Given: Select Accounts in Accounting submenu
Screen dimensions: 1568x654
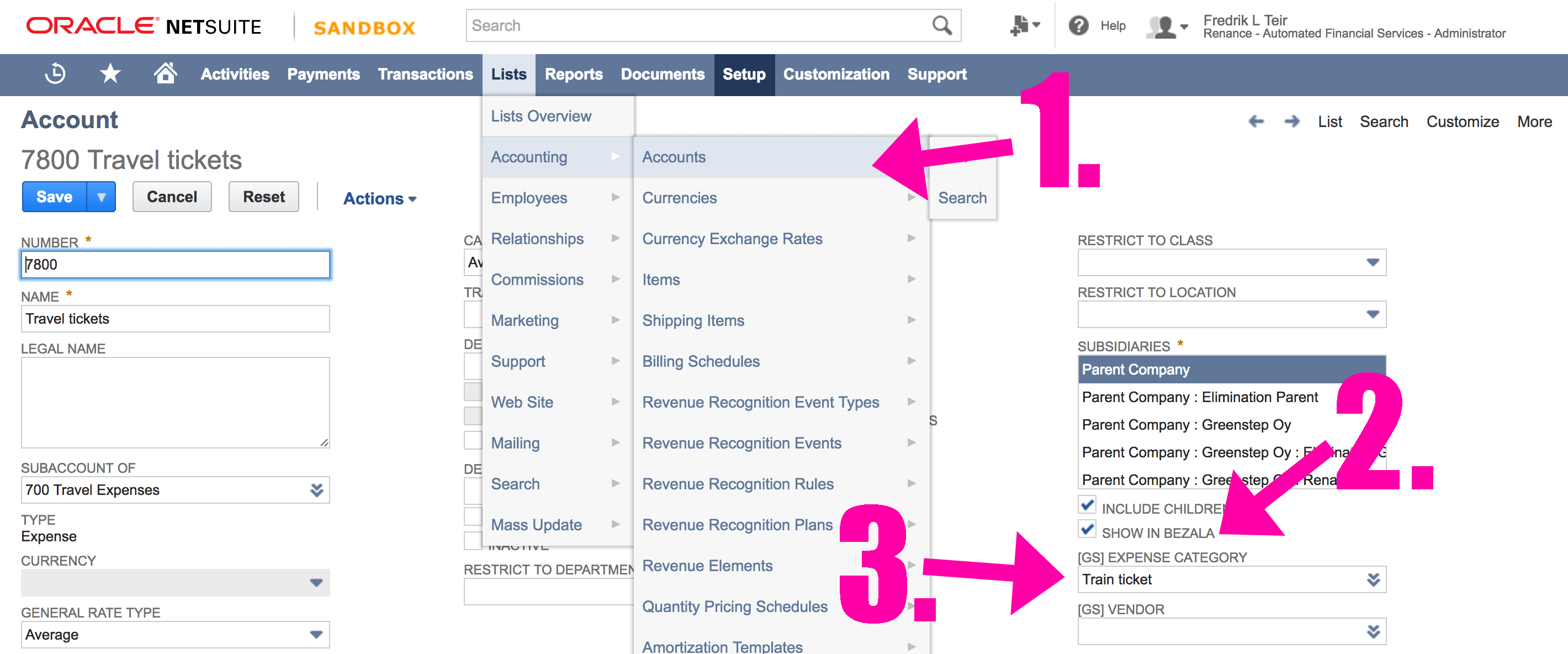Looking at the screenshot, I should click(x=781, y=157).
